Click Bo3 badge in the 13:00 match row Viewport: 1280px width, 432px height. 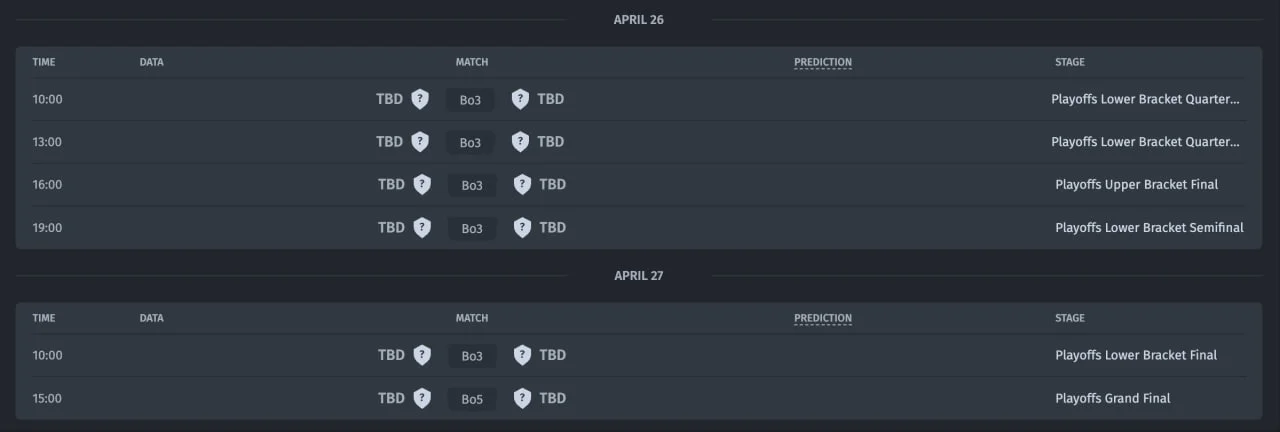(x=470, y=143)
